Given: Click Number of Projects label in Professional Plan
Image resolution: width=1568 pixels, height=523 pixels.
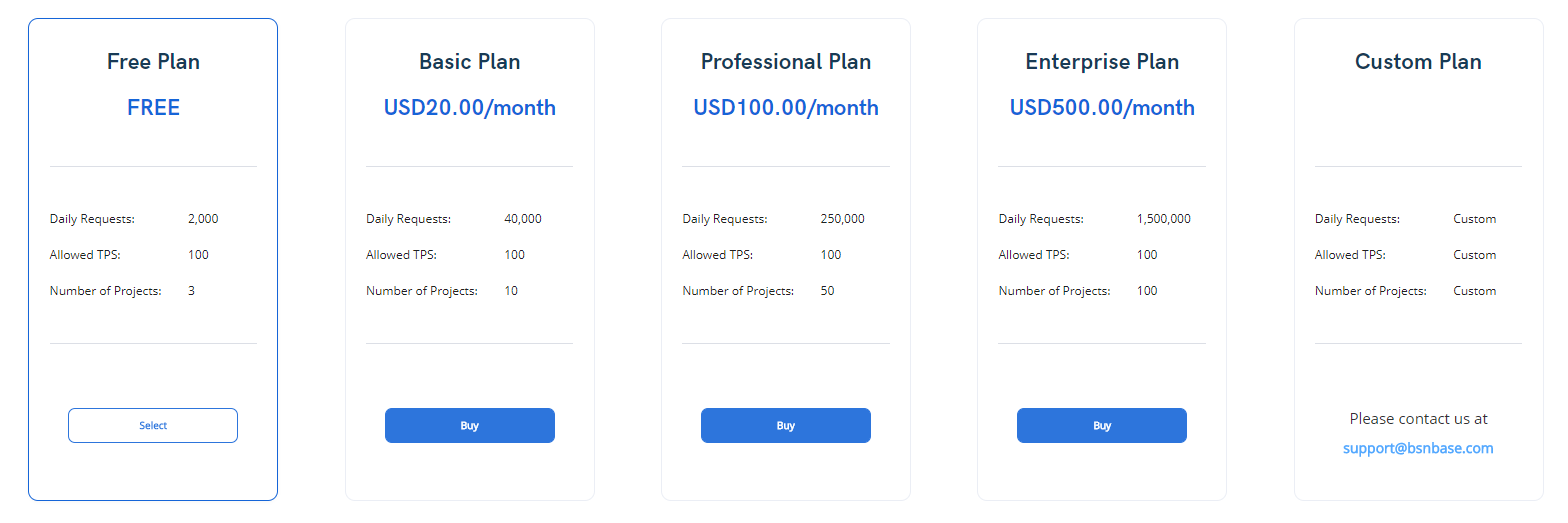Looking at the screenshot, I should coord(738,291).
